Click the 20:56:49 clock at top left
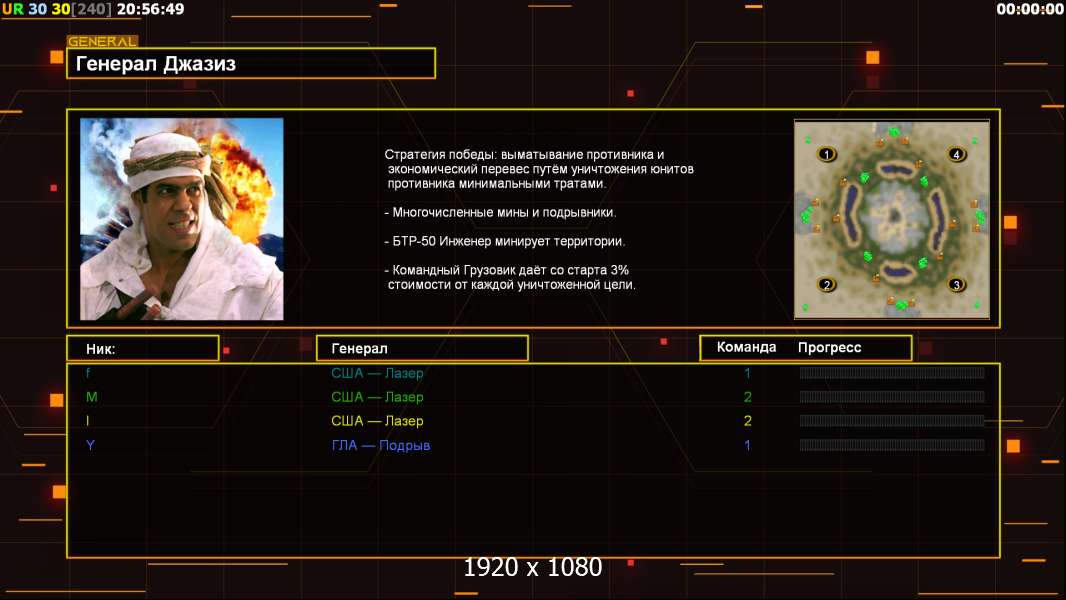The height and width of the screenshot is (600, 1066). tap(150, 10)
